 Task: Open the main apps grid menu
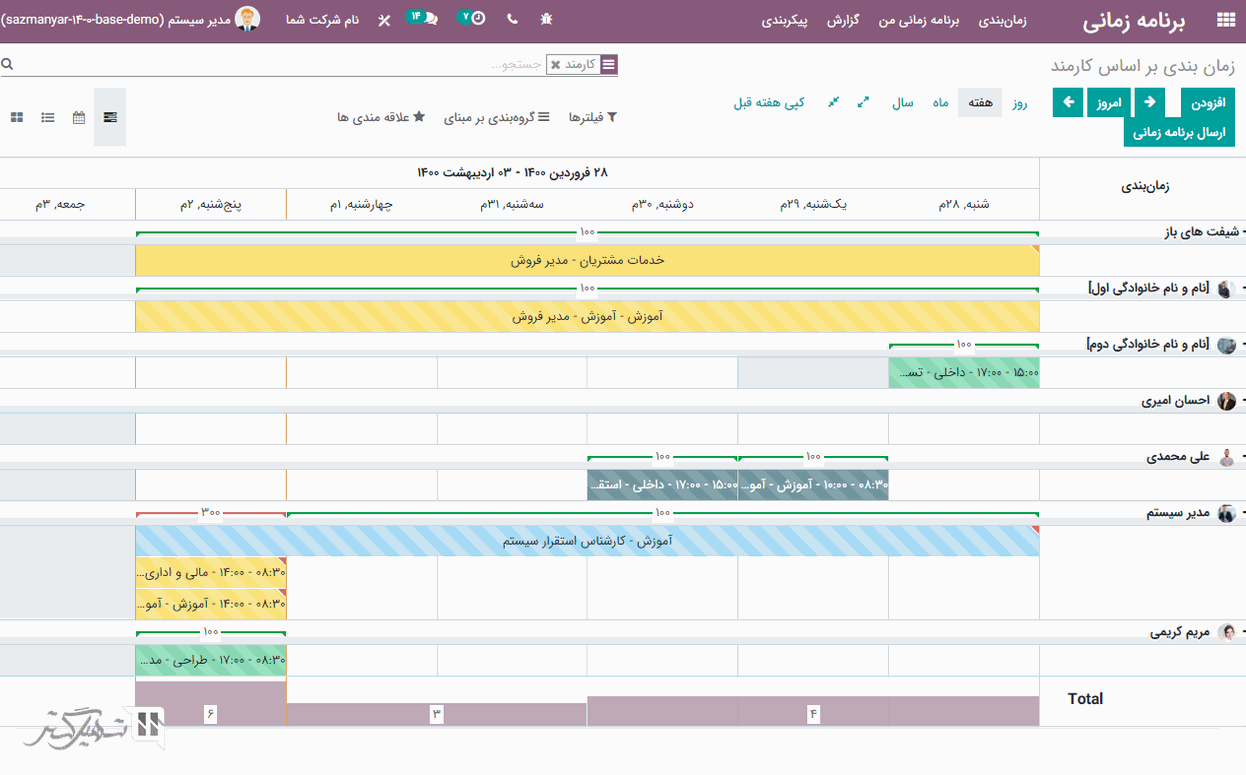1225,20
